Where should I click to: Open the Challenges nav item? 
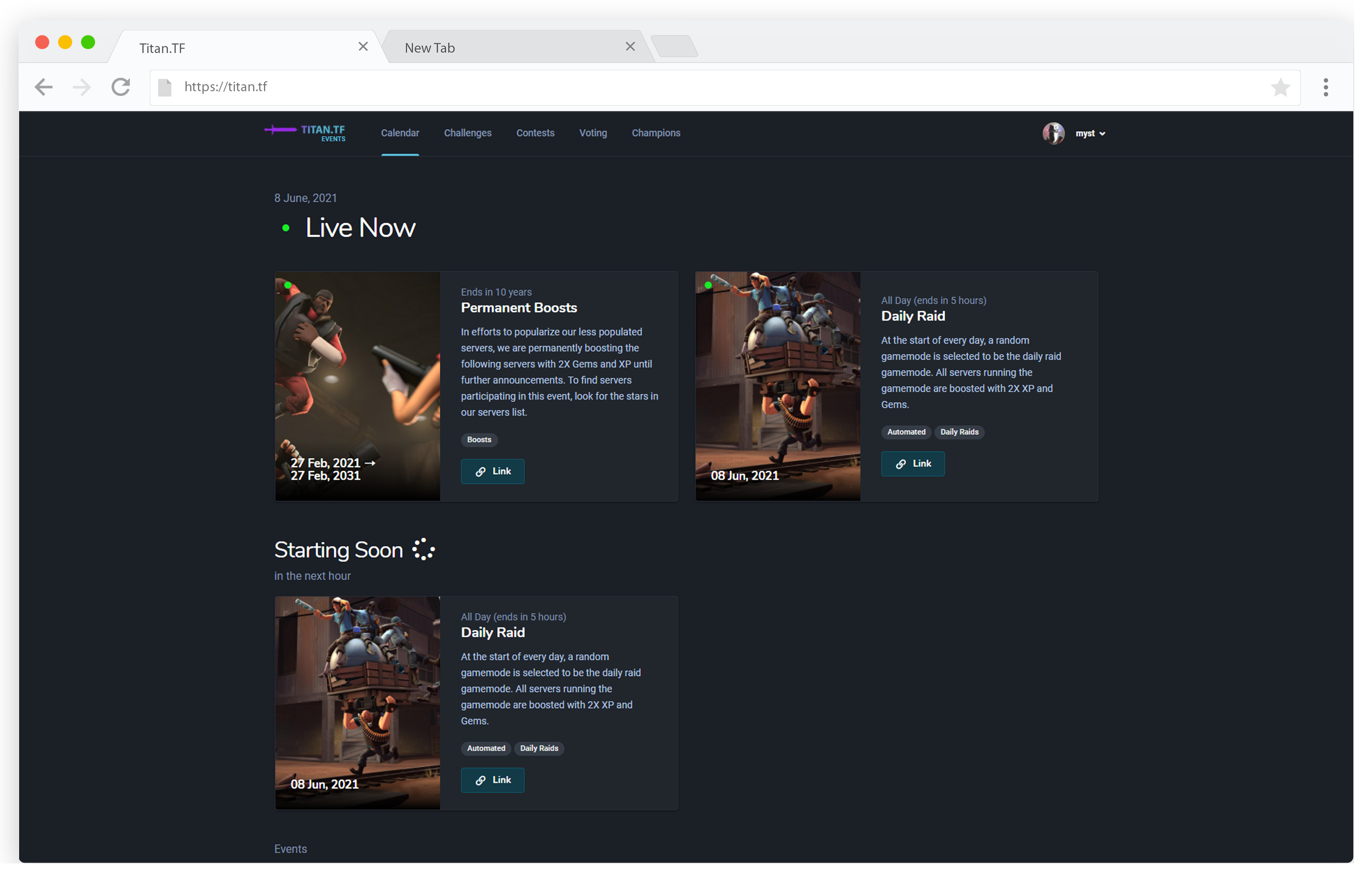click(x=468, y=133)
